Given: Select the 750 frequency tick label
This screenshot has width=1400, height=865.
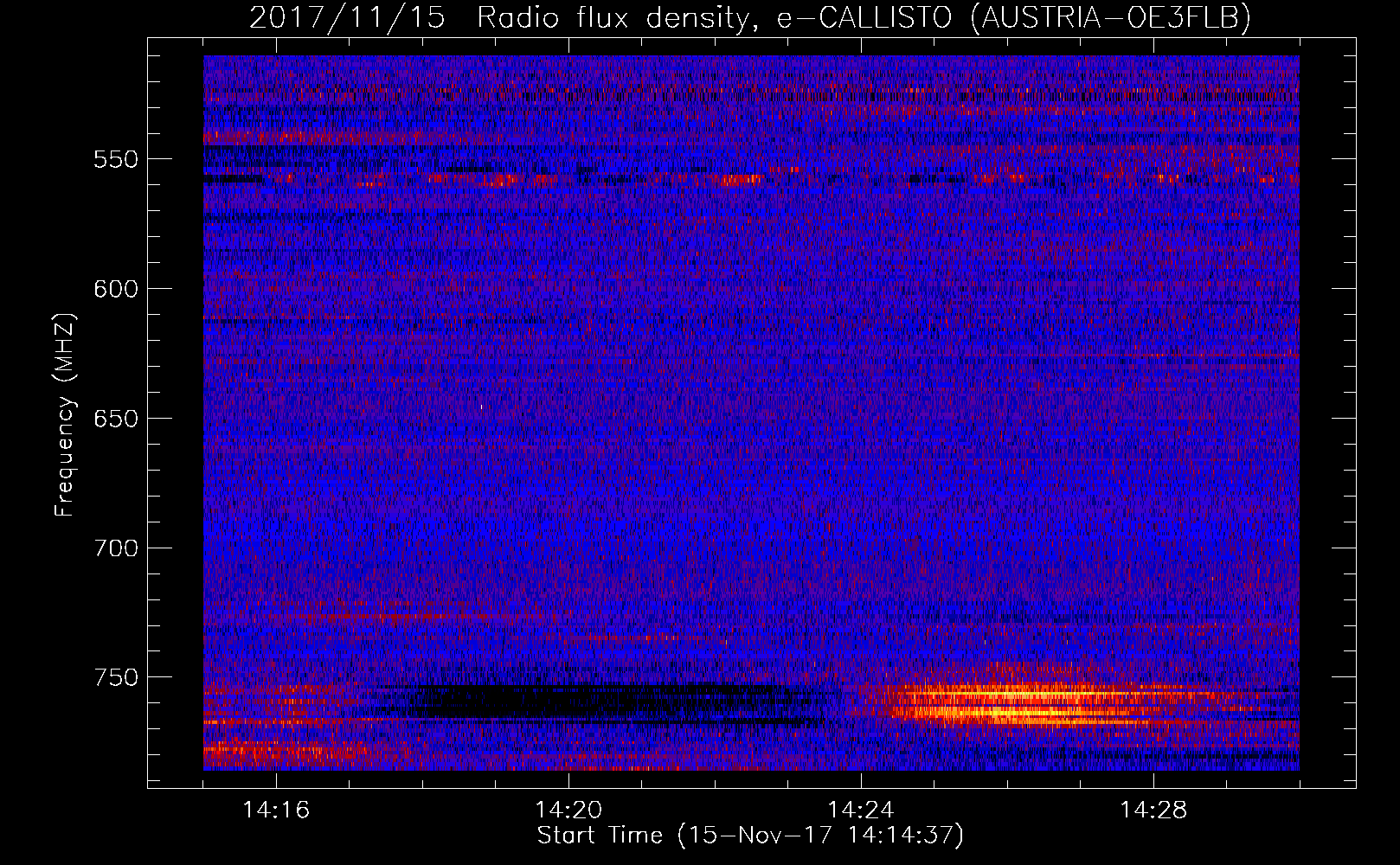Looking at the screenshot, I should coord(116,677).
